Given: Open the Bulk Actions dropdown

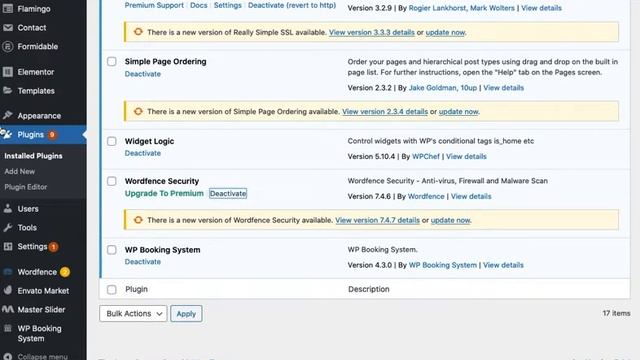Looking at the screenshot, I should tap(133, 313).
